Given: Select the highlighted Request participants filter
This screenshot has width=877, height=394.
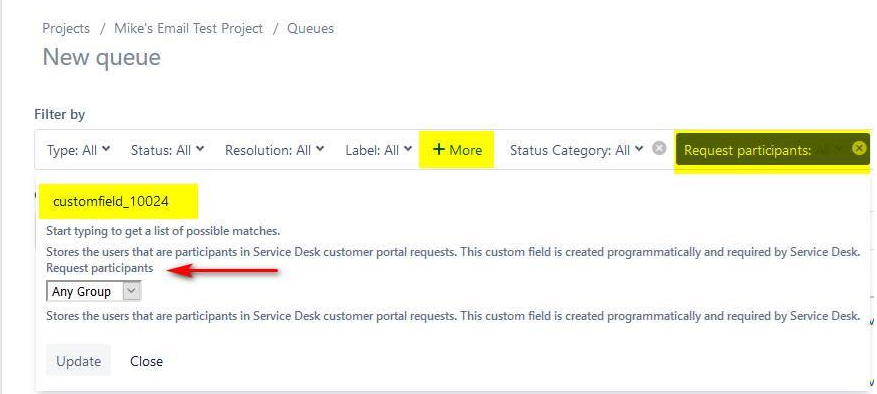Looking at the screenshot, I should coord(763,150).
